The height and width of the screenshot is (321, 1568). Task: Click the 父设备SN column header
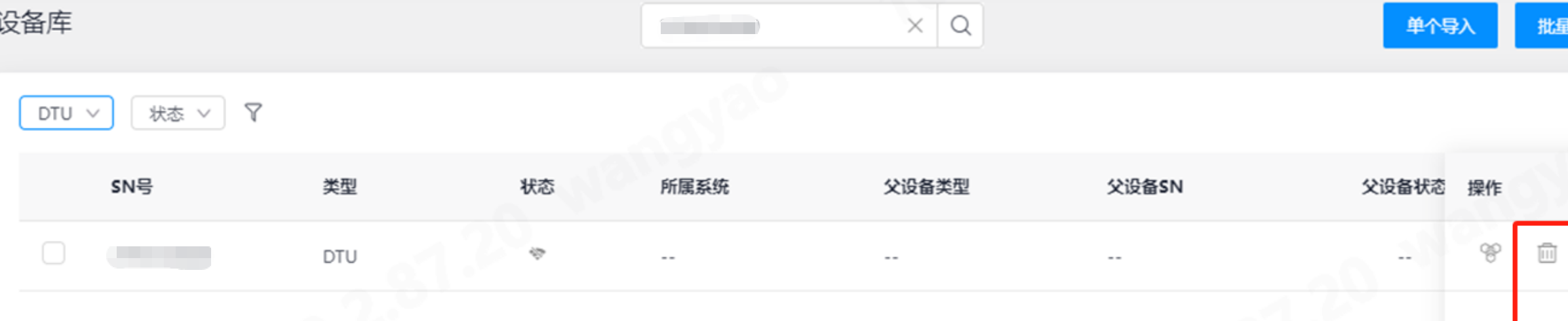point(1145,187)
